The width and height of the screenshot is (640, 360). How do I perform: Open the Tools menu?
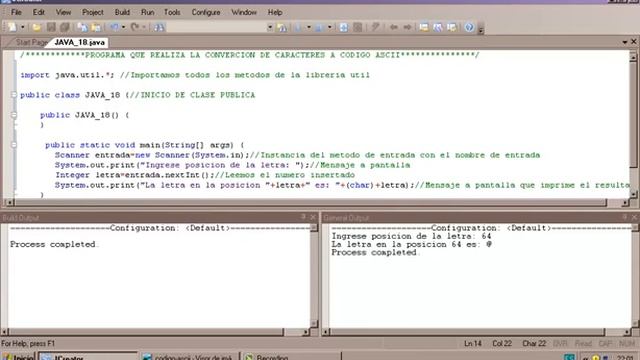pyautogui.click(x=172, y=12)
